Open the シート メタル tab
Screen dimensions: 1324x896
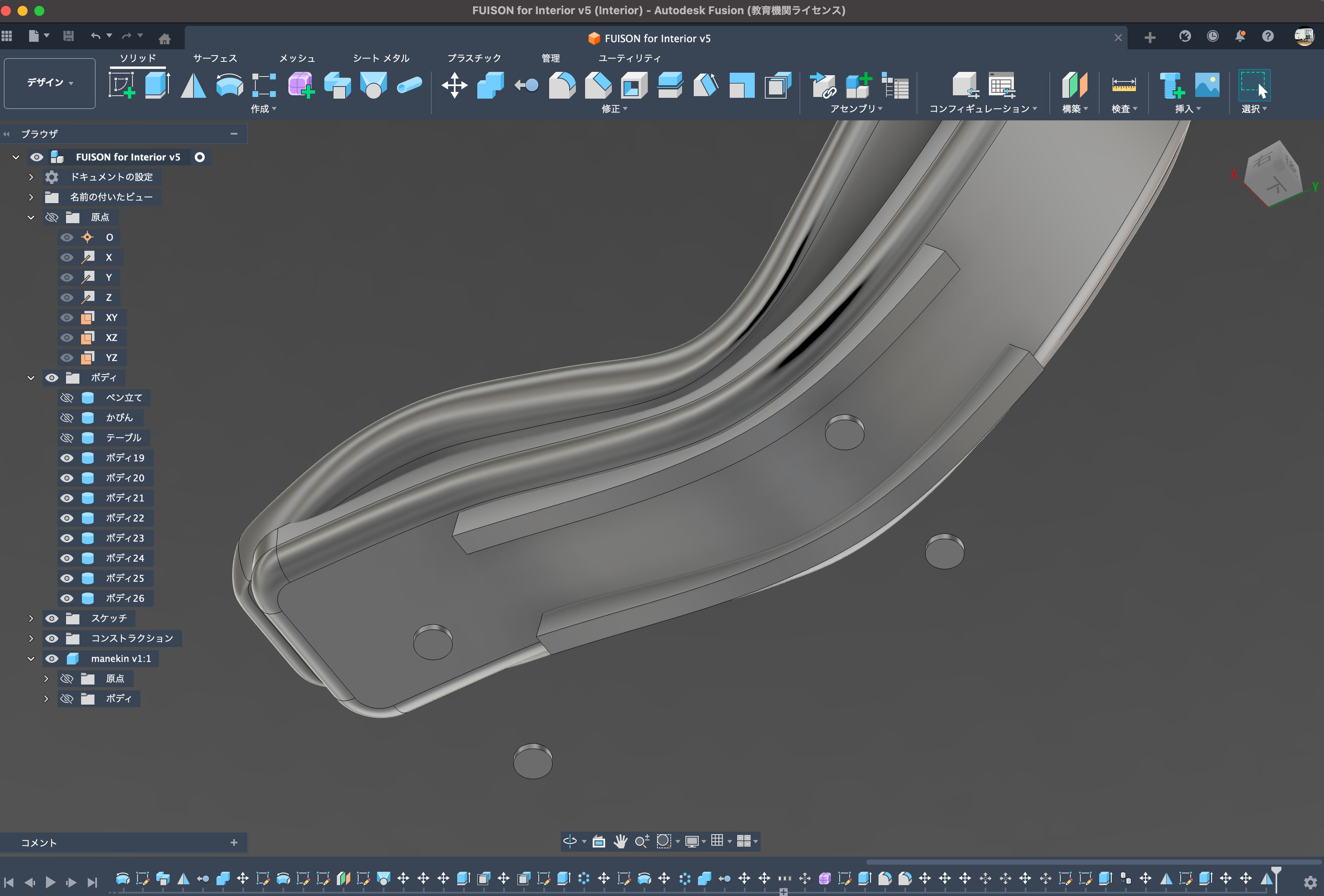pos(381,58)
